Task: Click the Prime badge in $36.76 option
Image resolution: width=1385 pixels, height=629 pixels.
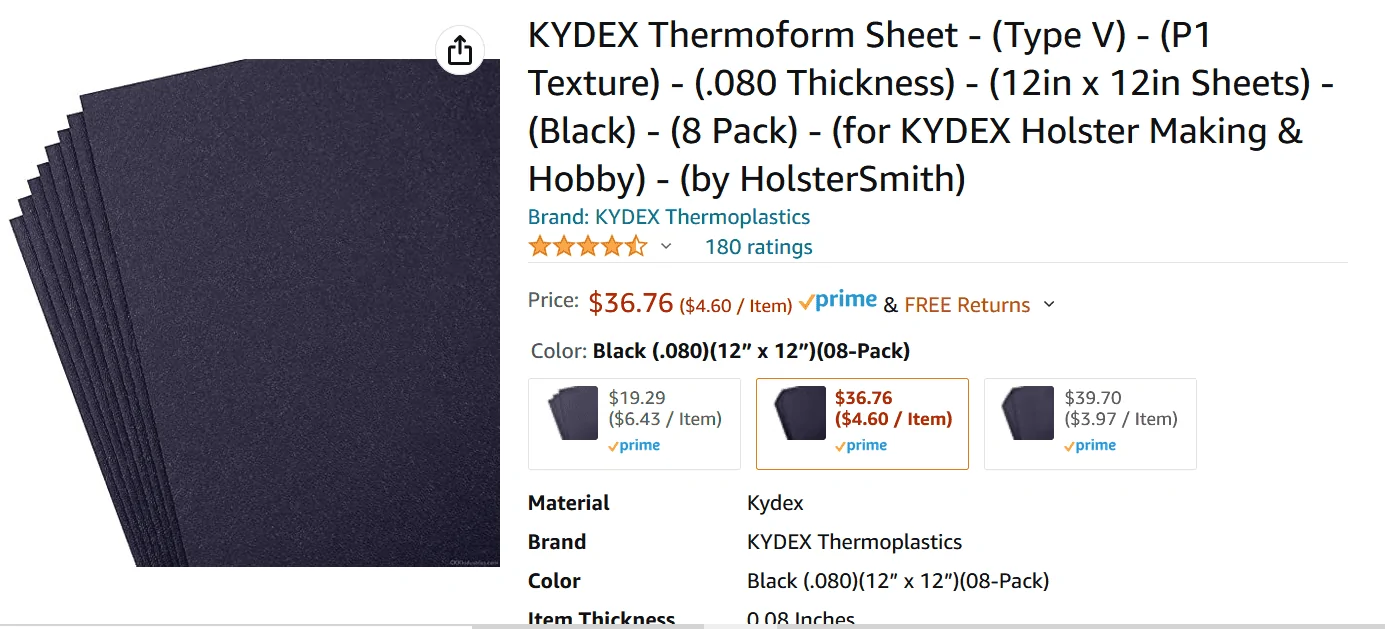Action: point(862,446)
